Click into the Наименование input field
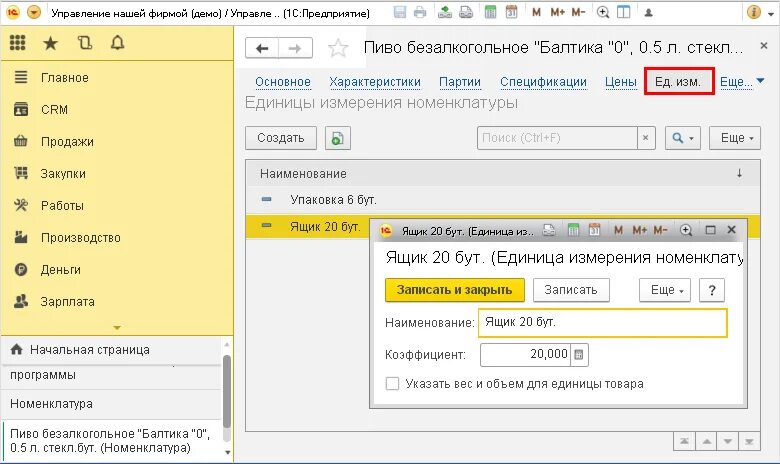The width and height of the screenshot is (780, 464). coord(603,323)
